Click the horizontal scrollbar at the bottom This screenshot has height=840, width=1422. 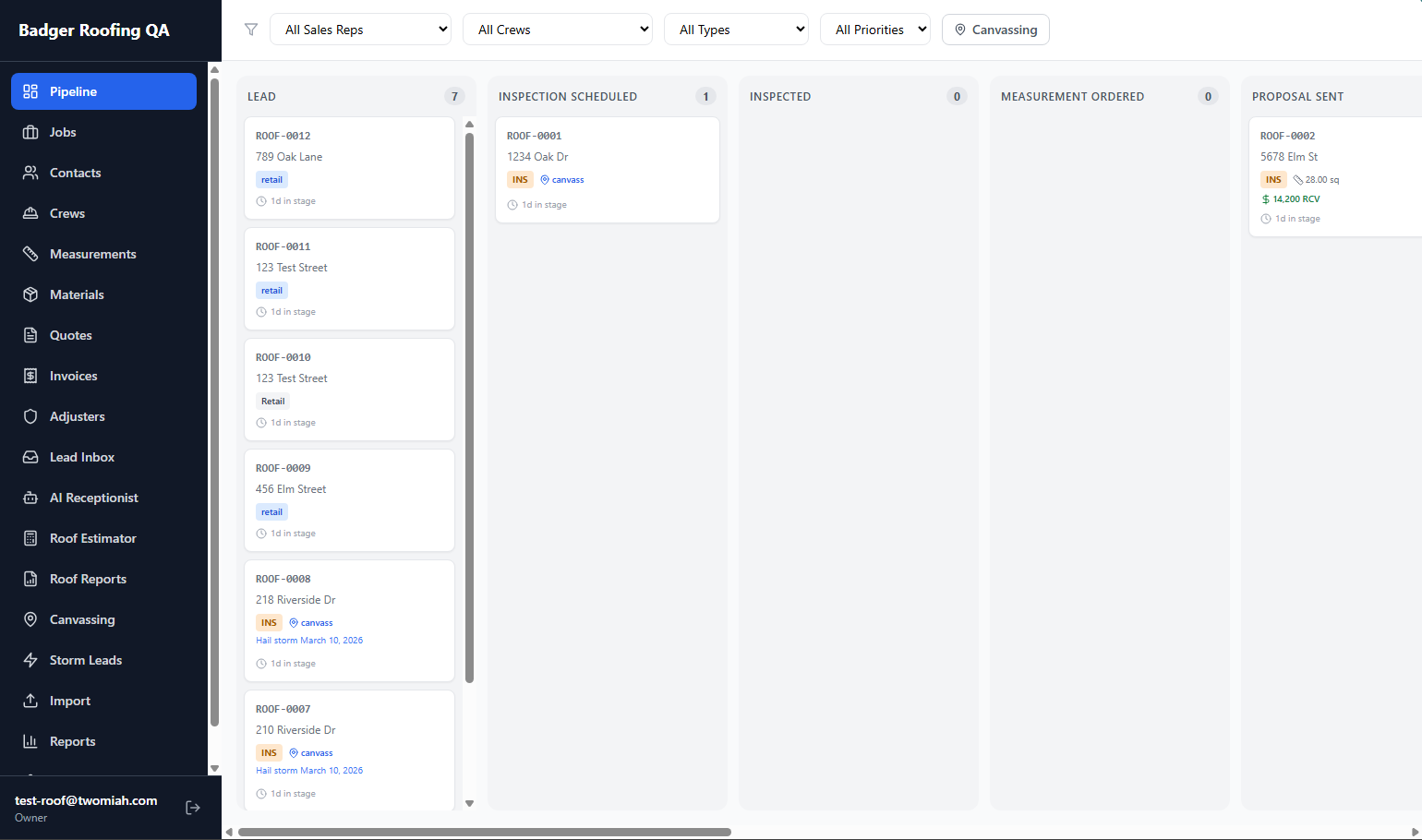(x=485, y=832)
